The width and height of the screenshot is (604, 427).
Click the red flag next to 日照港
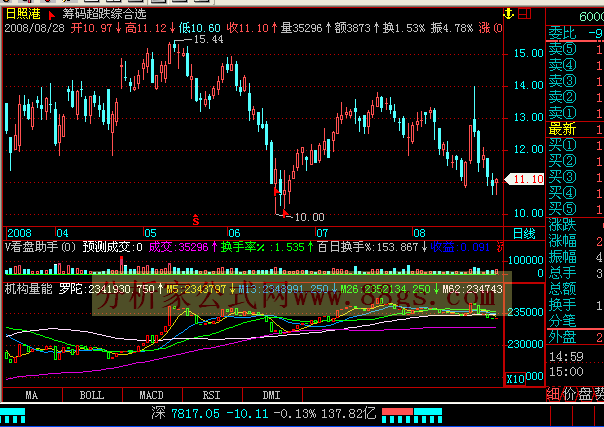(x=51, y=15)
